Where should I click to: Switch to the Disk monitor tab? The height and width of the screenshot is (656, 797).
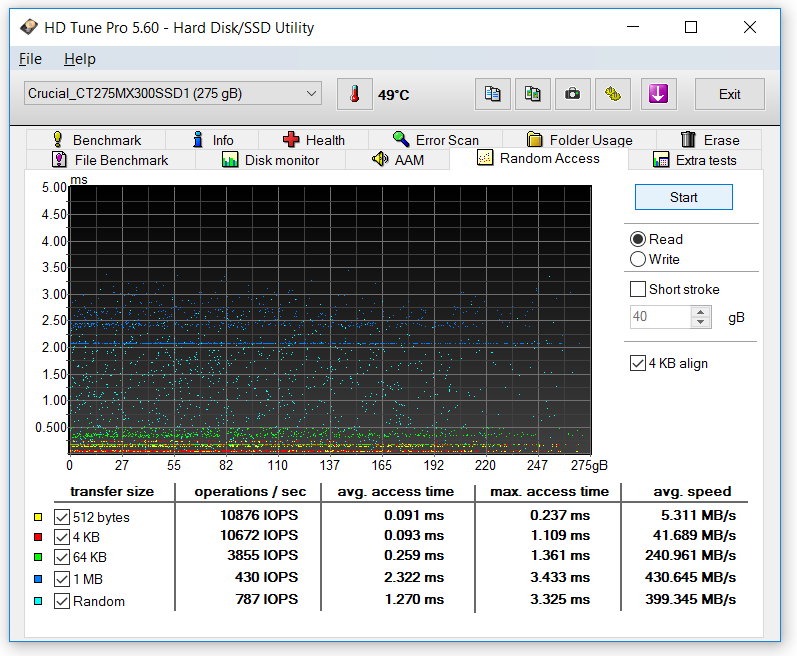point(270,160)
